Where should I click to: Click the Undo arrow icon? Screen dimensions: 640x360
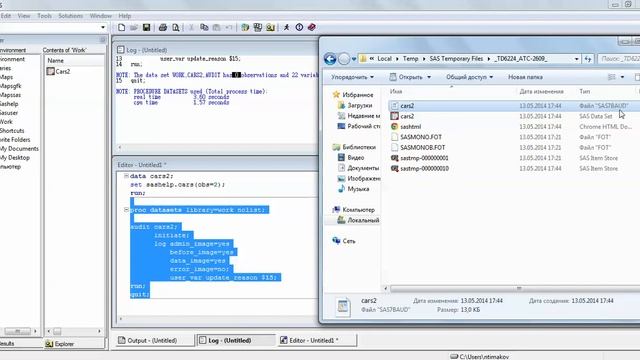(x=229, y=27)
